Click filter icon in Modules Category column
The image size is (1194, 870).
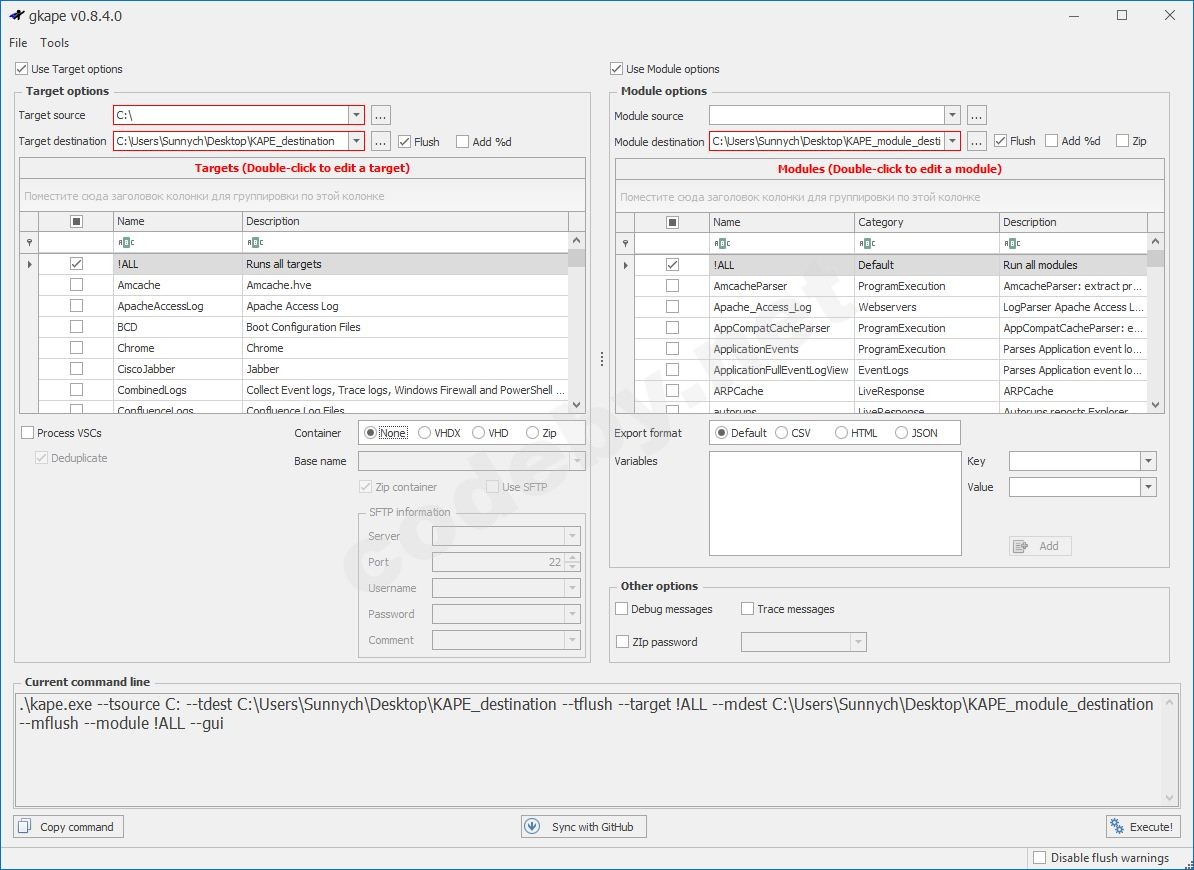pyautogui.click(x=867, y=243)
